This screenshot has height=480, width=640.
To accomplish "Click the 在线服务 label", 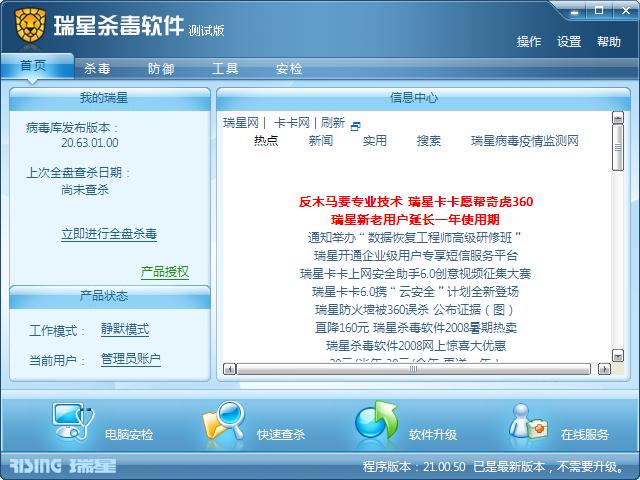I will (x=584, y=434).
